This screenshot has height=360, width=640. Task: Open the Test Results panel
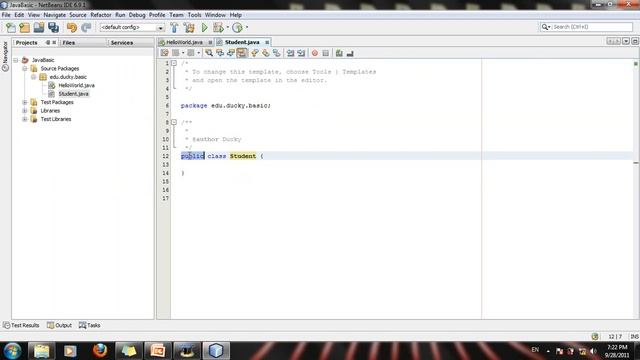click(21, 325)
